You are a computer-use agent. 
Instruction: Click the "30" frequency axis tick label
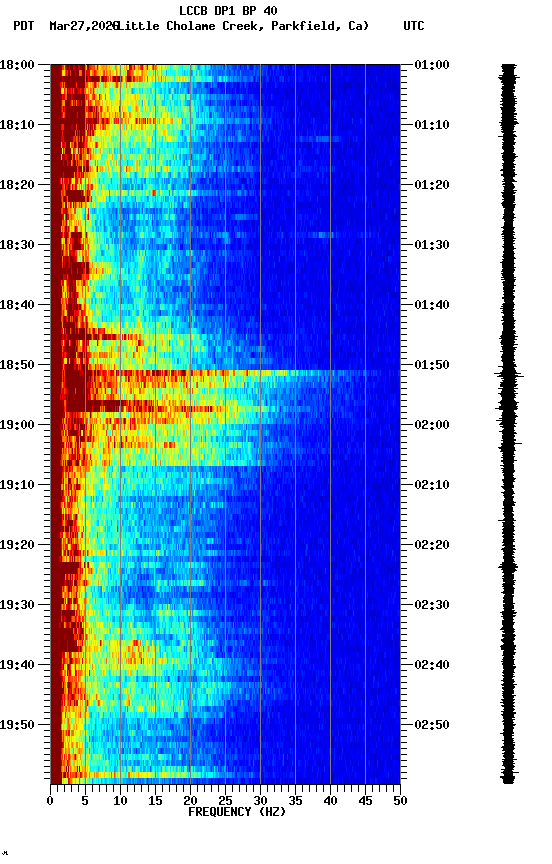point(261,801)
